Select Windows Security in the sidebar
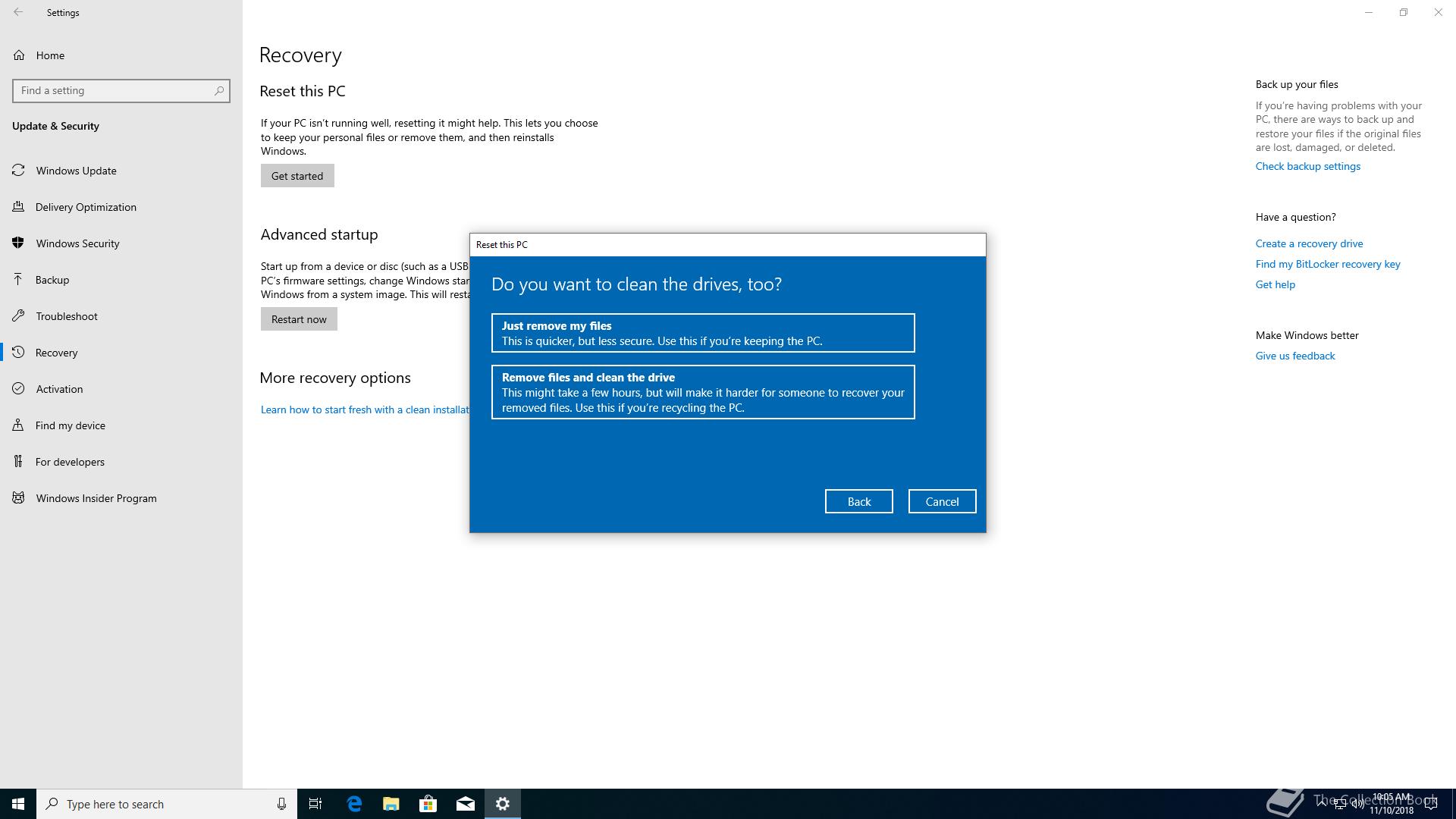The height and width of the screenshot is (819, 1456). [x=121, y=243]
